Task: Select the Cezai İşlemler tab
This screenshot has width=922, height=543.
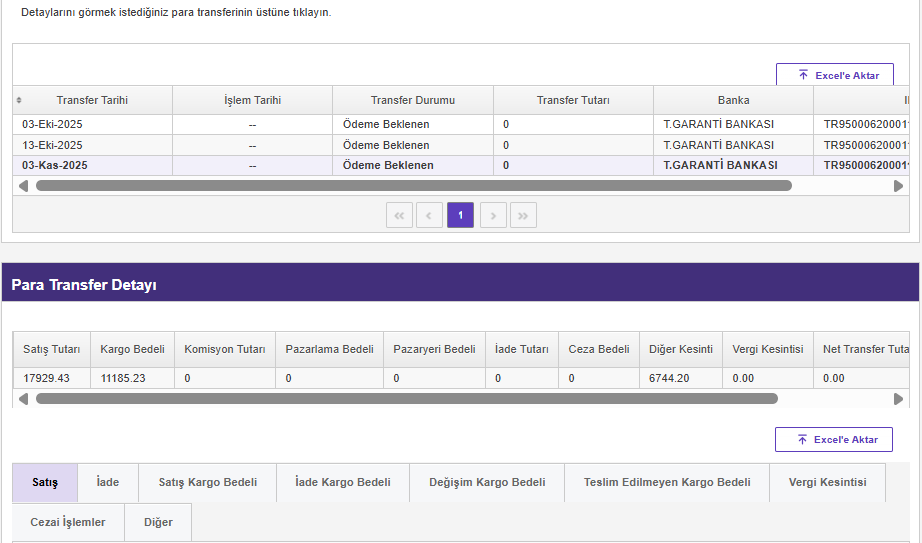Action: point(68,522)
